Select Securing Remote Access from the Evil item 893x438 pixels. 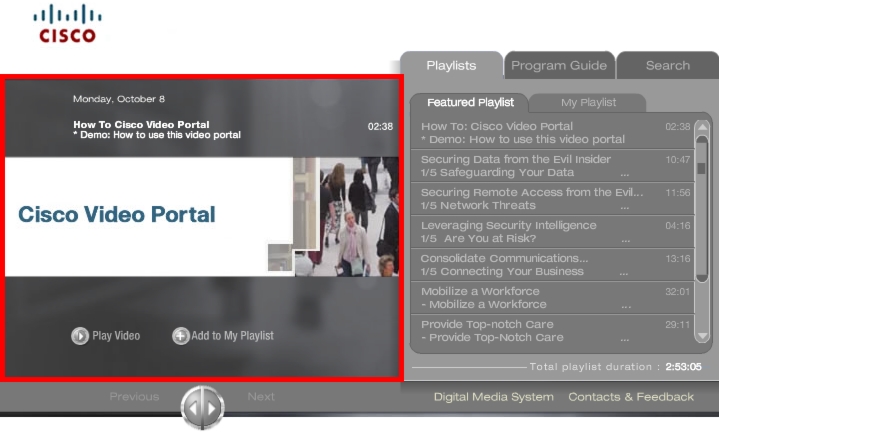point(552,199)
